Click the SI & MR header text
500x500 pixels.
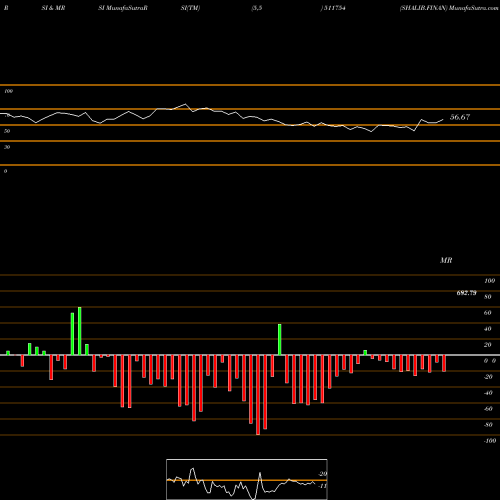pos(53,8)
